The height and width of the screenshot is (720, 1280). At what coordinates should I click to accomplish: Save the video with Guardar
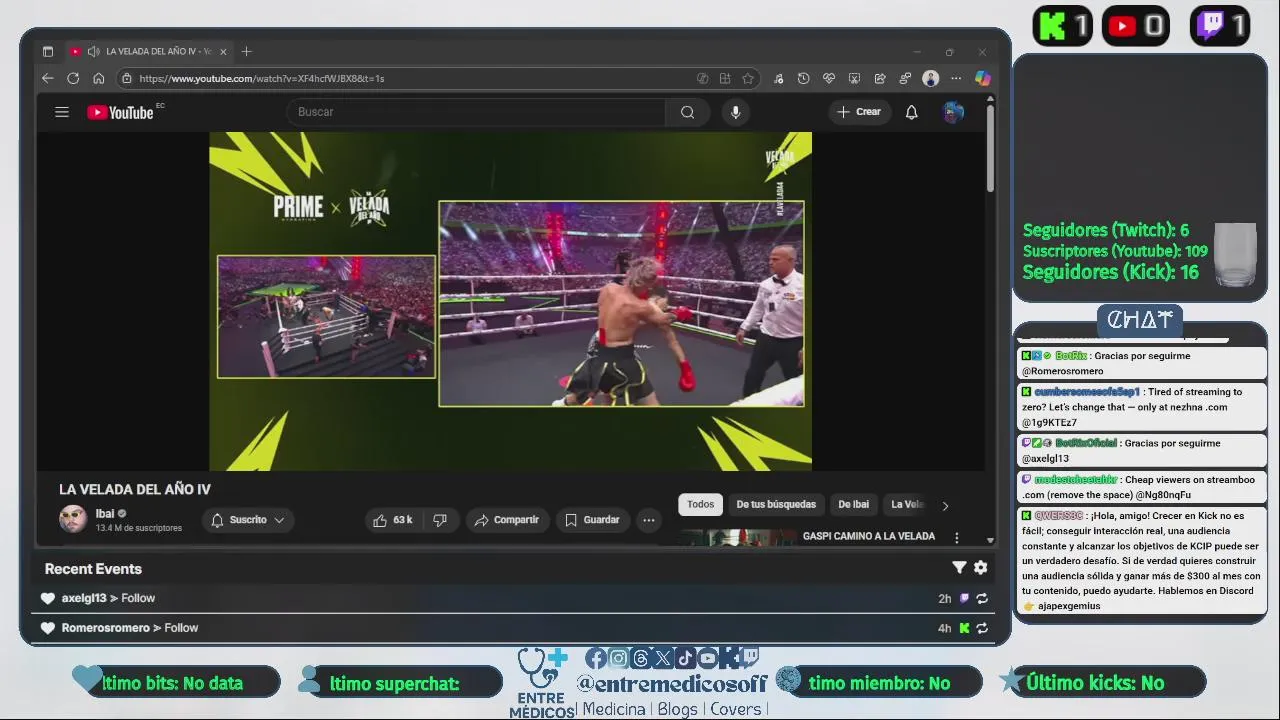click(592, 520)
